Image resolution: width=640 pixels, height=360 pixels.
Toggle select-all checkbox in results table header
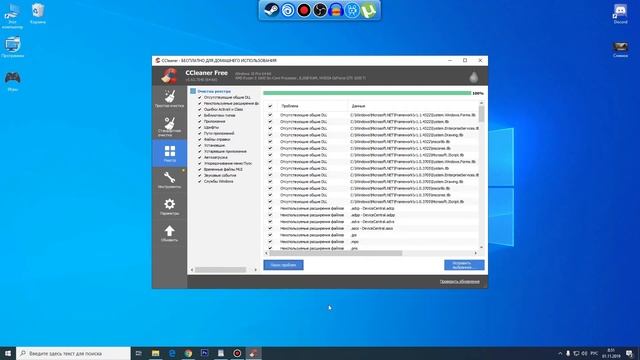[270, 106]
